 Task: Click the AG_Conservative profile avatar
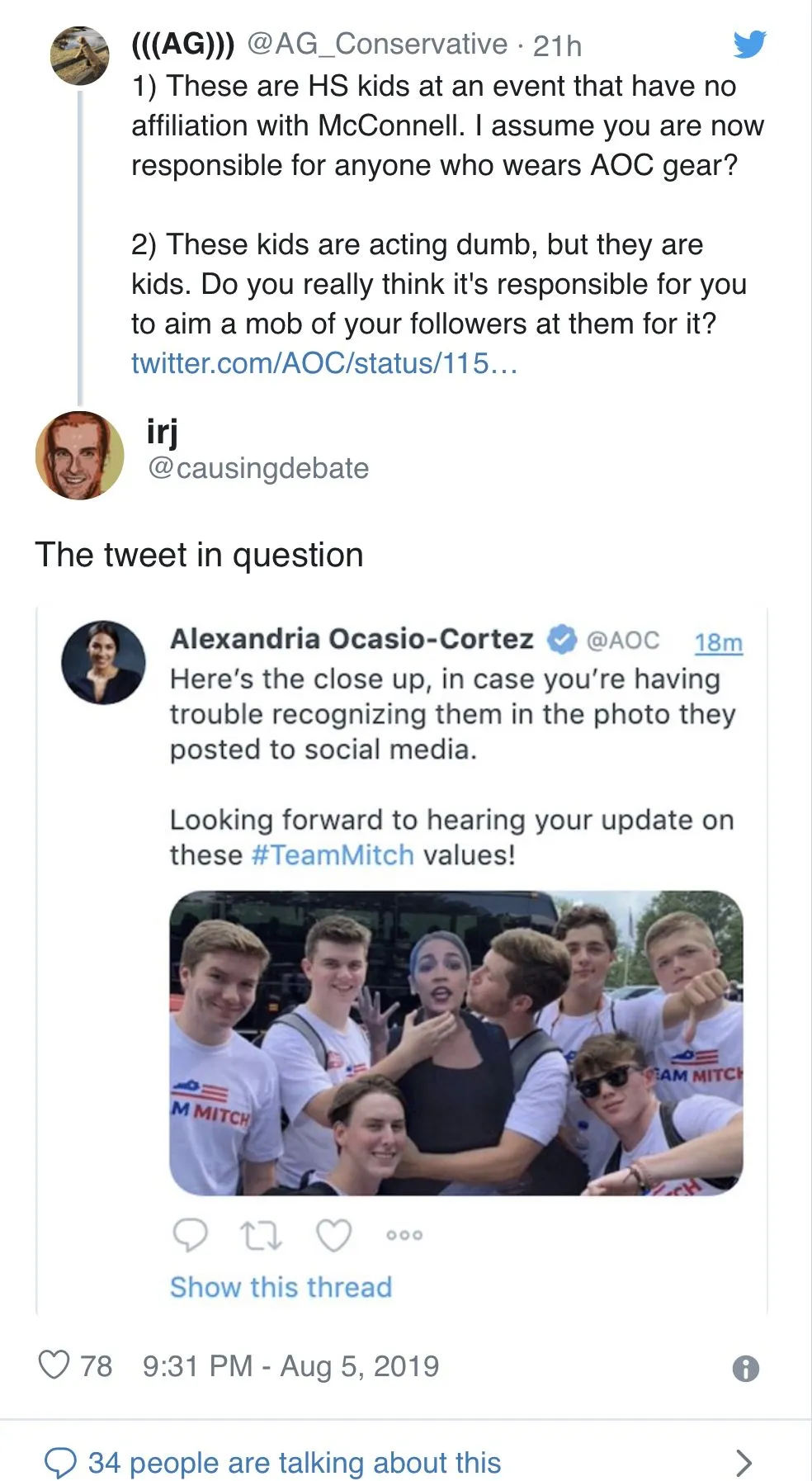(79, 56)
